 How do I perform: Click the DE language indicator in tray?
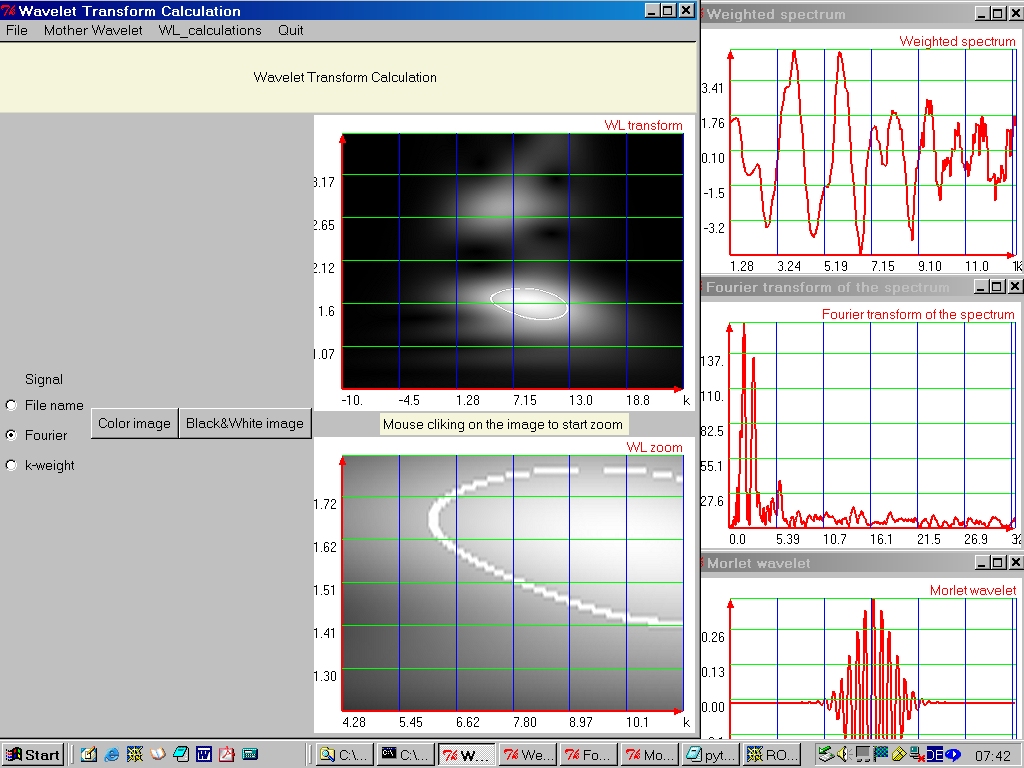point(935,755)
